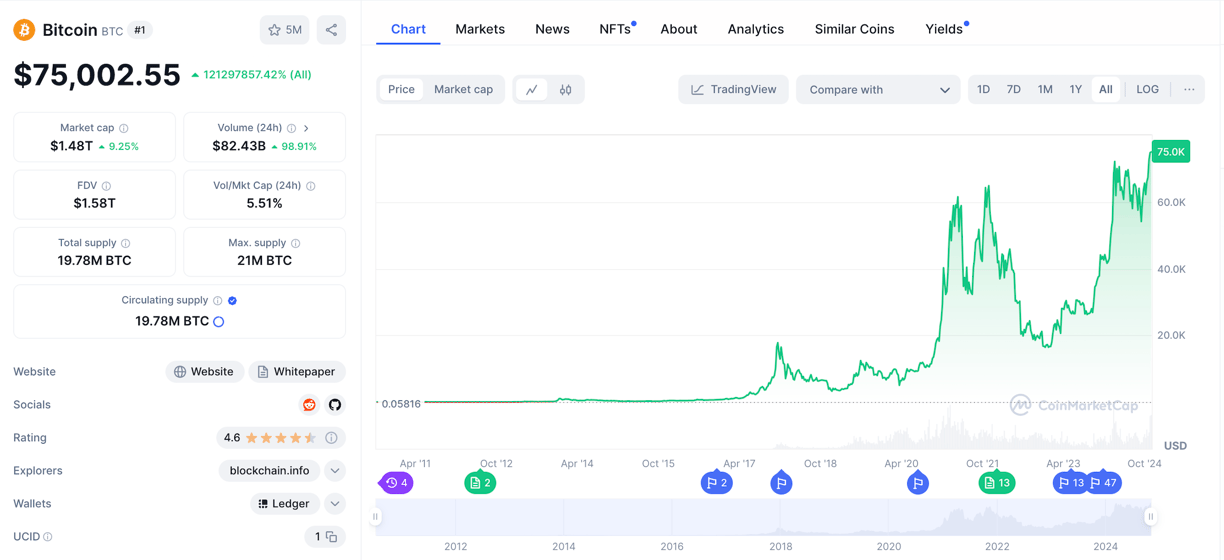Click circulating supply progress circle

pyautogui.click(x=219, y=322)
